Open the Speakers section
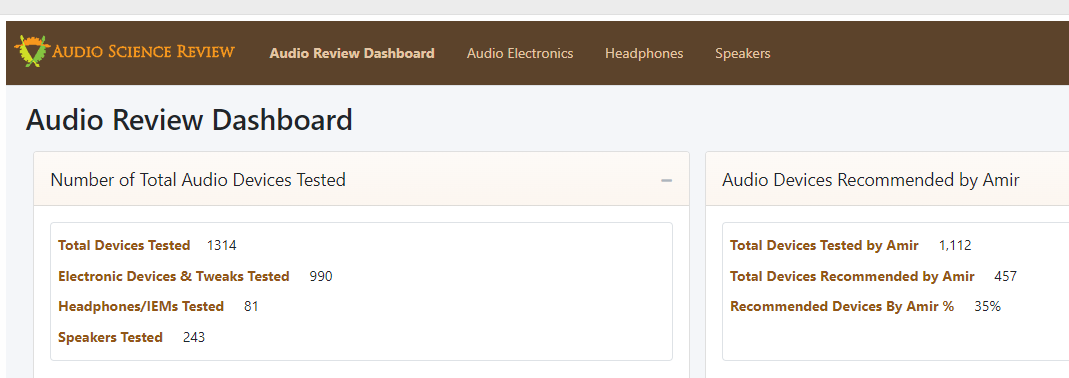The height and width of the screenshot is (378, 1069). (x=742, y=53)
